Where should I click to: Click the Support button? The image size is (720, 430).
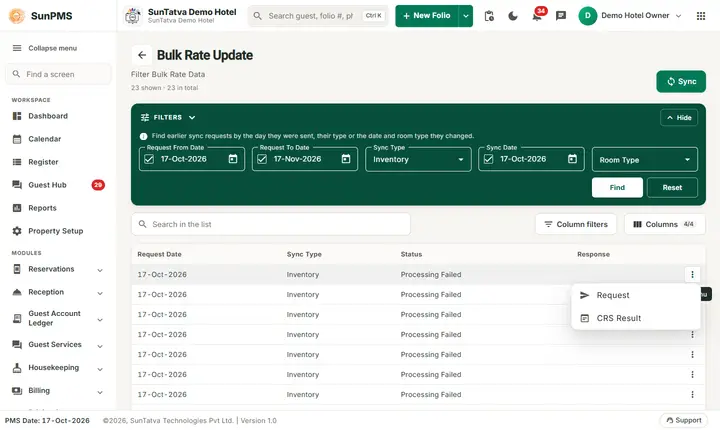pyautogui.click(x=684, y=420)
